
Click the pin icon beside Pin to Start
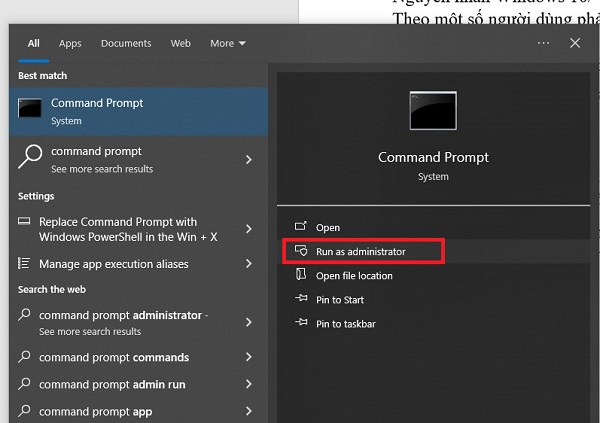point(301,298)
